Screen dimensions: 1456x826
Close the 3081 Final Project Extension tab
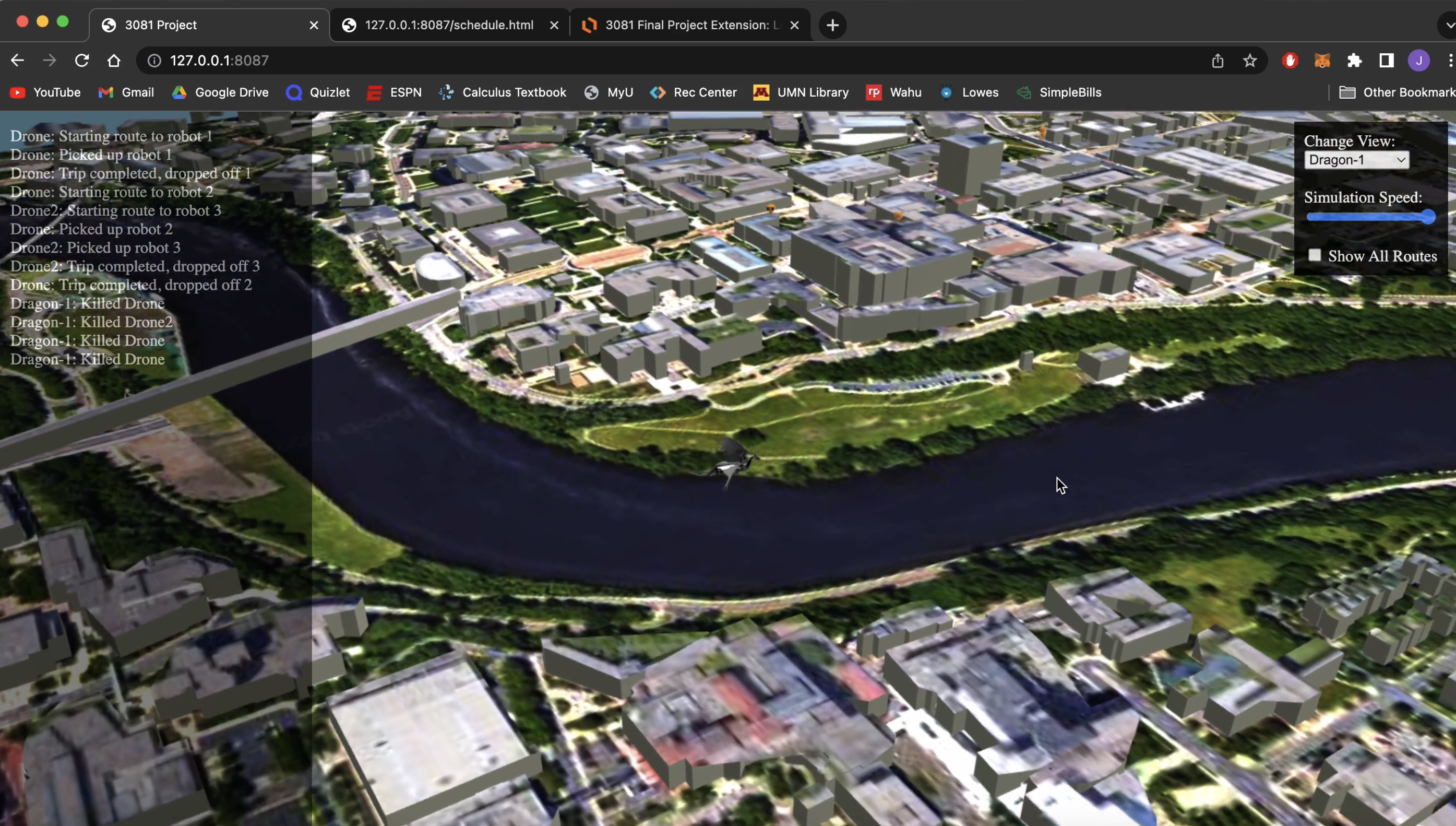[x=794, y=25]
